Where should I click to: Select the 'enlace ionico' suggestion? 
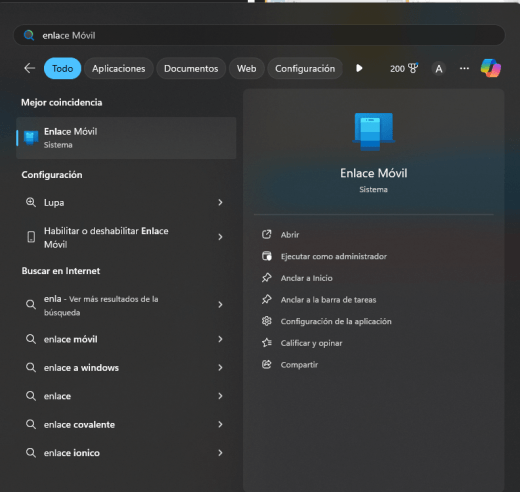126,453
